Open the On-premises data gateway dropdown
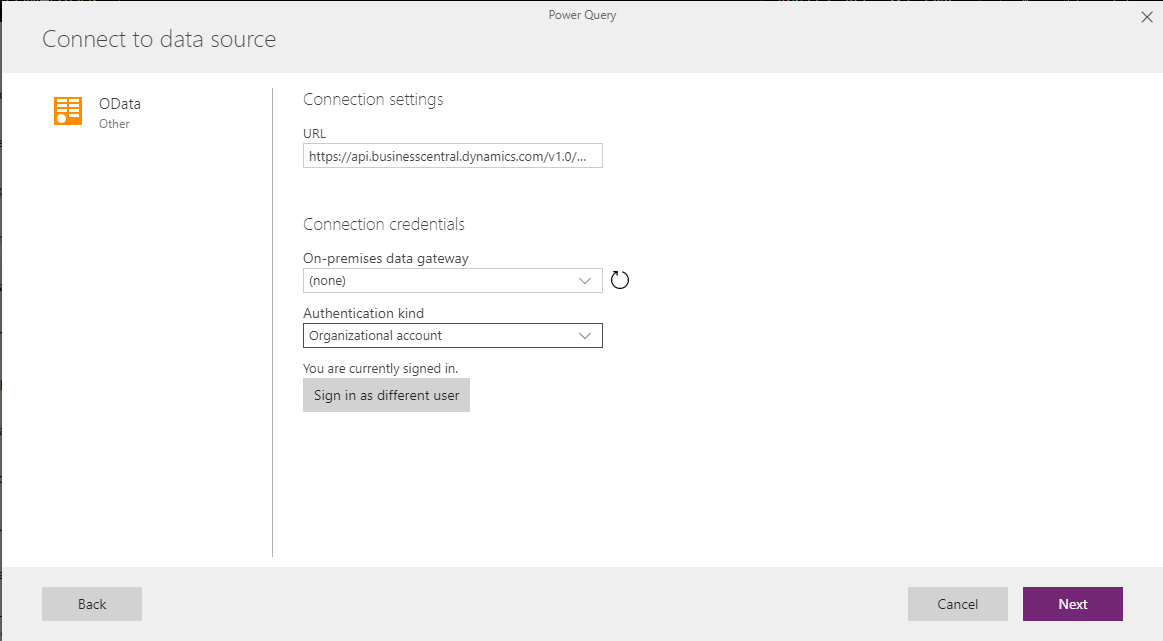The width and height of the screenshot is (1163, 641). click(x=452, y=280)
